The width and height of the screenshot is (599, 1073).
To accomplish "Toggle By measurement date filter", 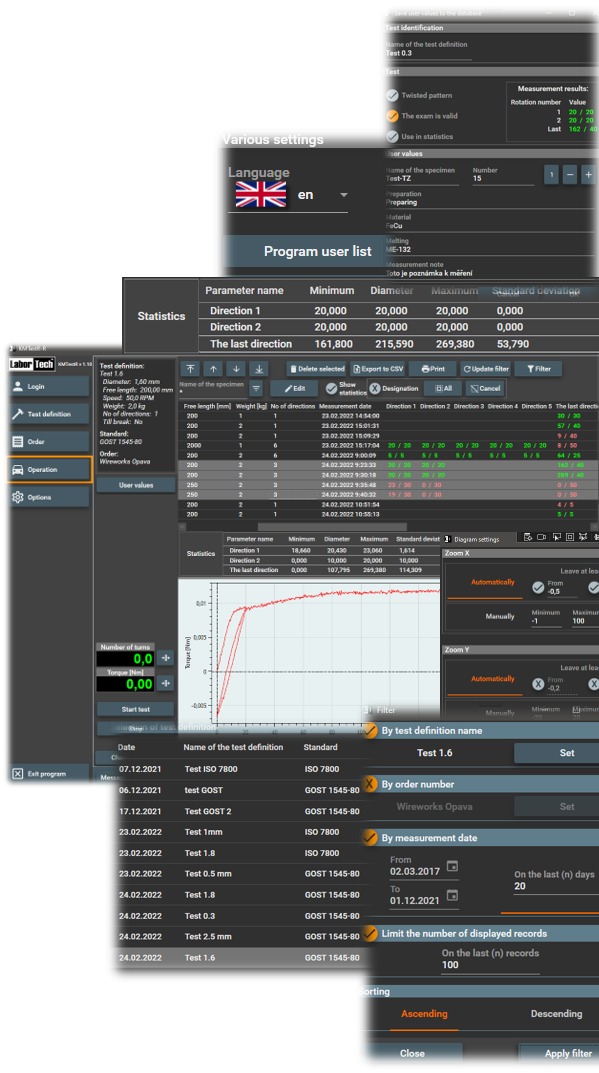I will click(370, 837).
